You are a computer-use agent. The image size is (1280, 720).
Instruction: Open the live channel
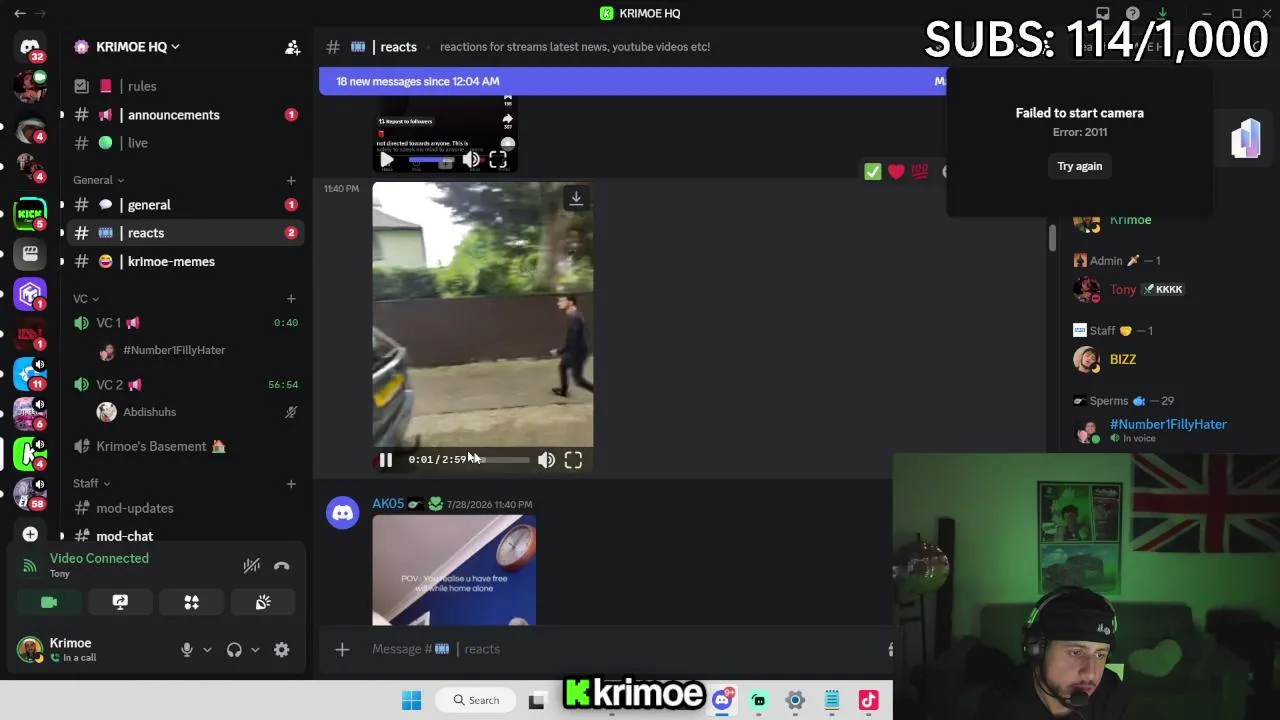tap(186, 143)
